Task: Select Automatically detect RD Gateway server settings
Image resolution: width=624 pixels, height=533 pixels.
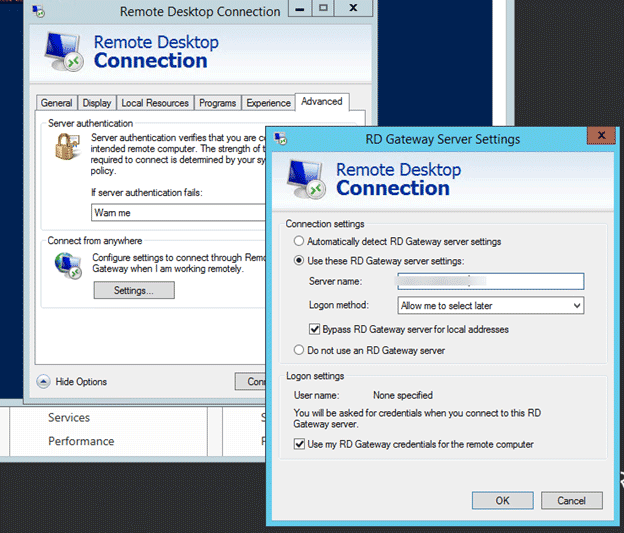Action: [x=299, y=242]
